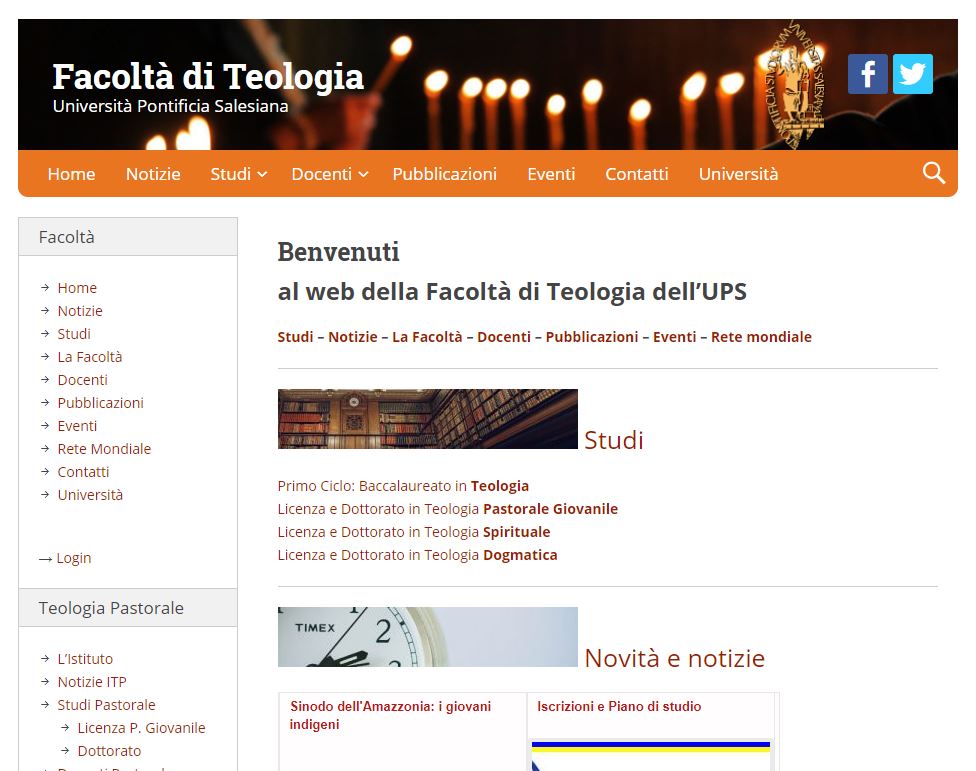Open the Twitter profile icon
The height and width of the screenshot is (771, 976).
click(913, 74)
